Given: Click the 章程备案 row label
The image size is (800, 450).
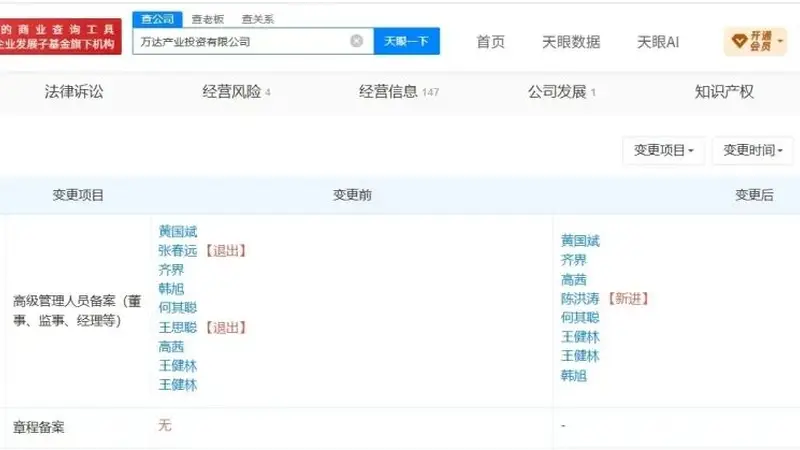Looking at the screenshot, I should 38,427.
